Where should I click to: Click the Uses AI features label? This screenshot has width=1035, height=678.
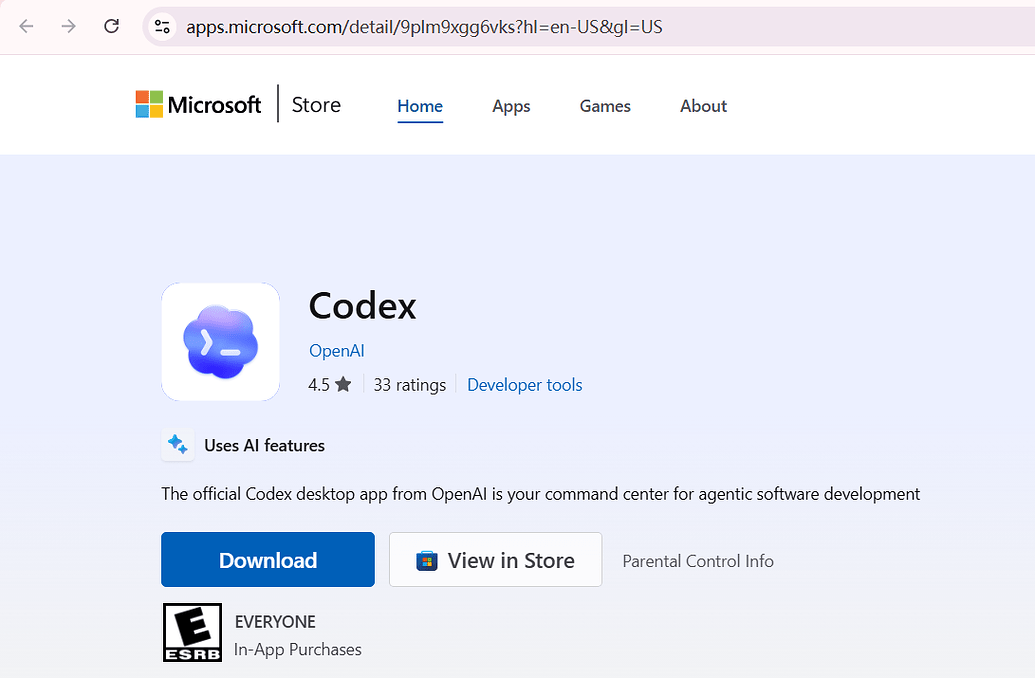pyautogui.click(x=265, y=446)
